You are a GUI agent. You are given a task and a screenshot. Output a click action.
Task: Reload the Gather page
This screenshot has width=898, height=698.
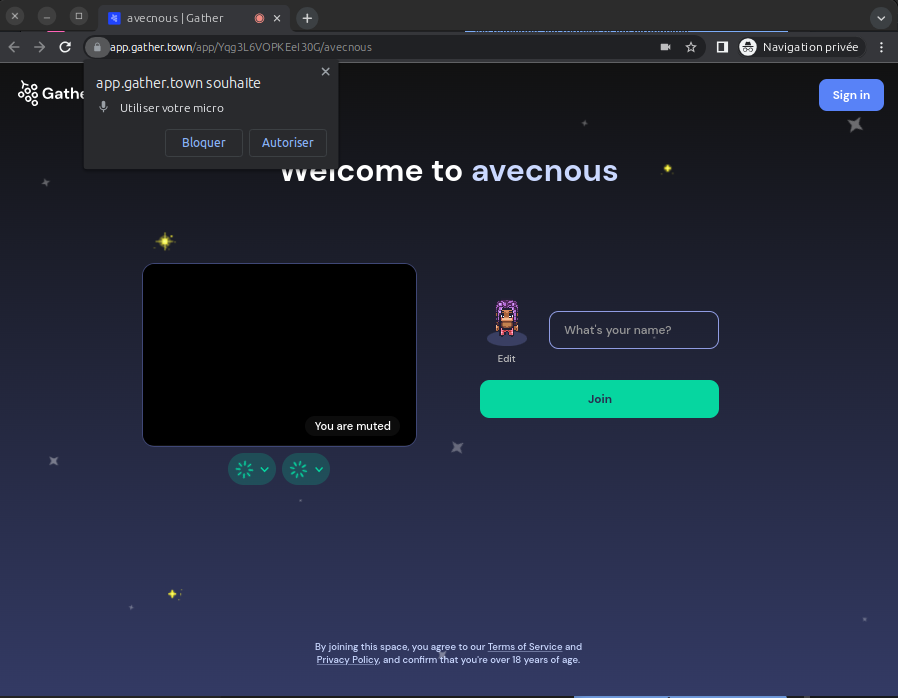click(x=65, y=47)
